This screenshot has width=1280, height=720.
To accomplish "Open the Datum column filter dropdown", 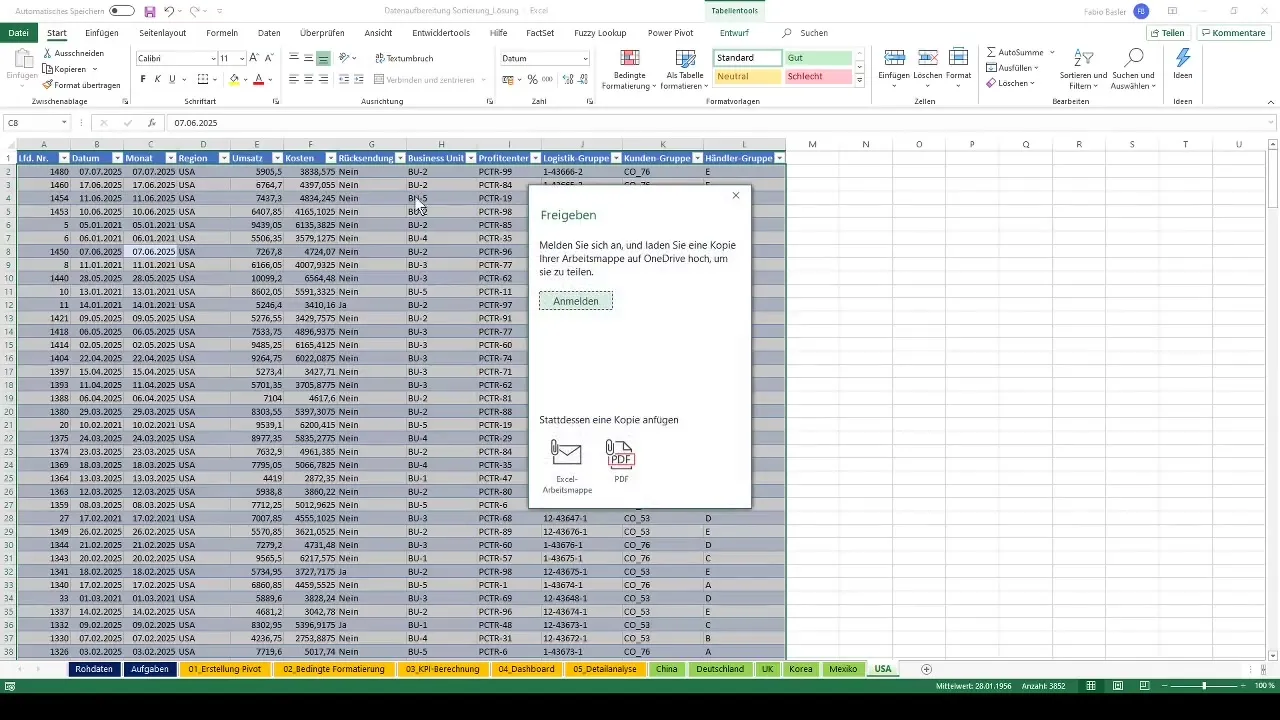I will 116,158.
